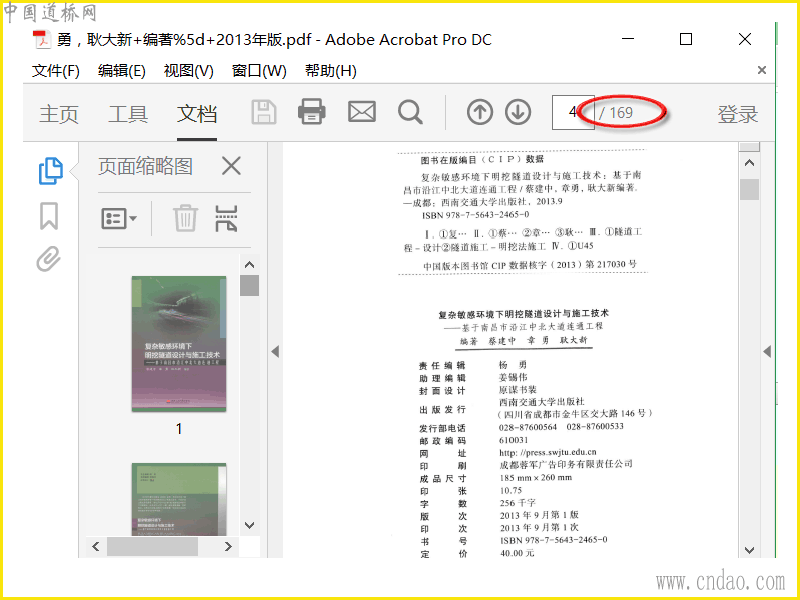This screenshot has width=800, height=600.
Task: Select the second page thumbnail
Action: coord(179,499)
